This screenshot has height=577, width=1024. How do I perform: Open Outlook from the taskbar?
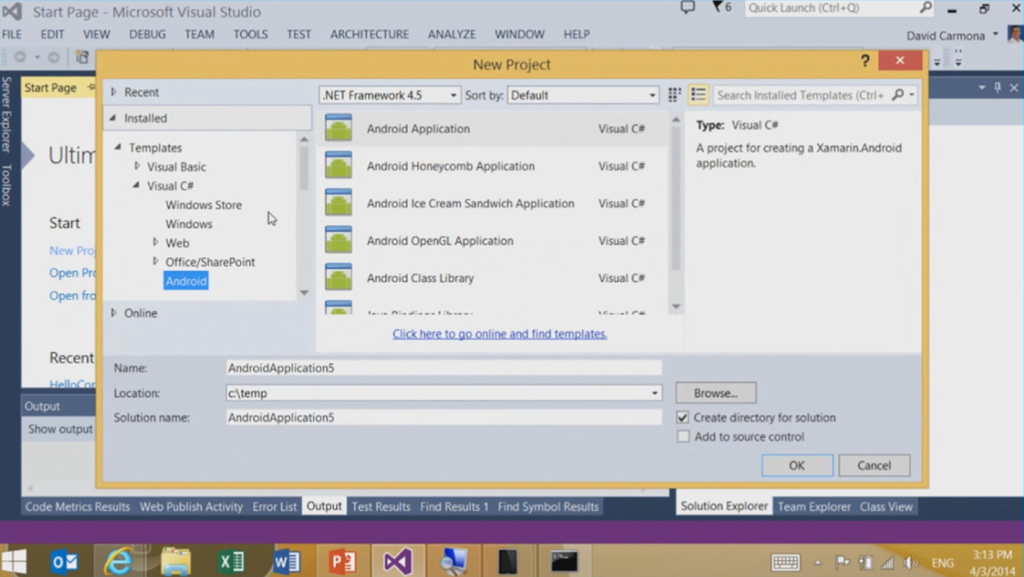tap(64, 561)
